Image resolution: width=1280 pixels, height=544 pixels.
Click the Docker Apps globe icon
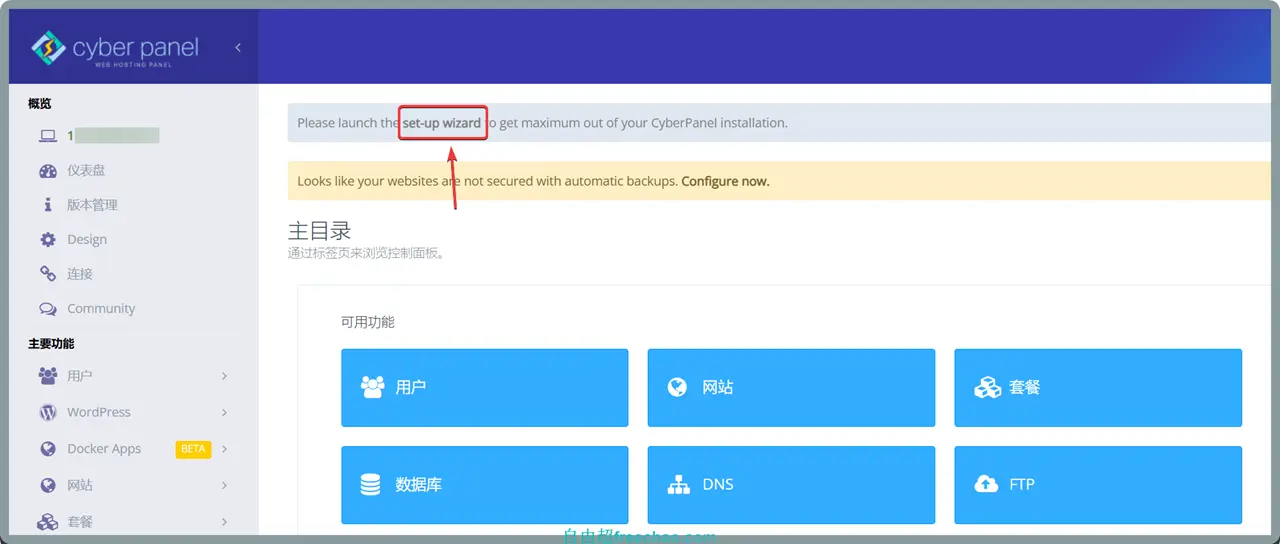48,449
